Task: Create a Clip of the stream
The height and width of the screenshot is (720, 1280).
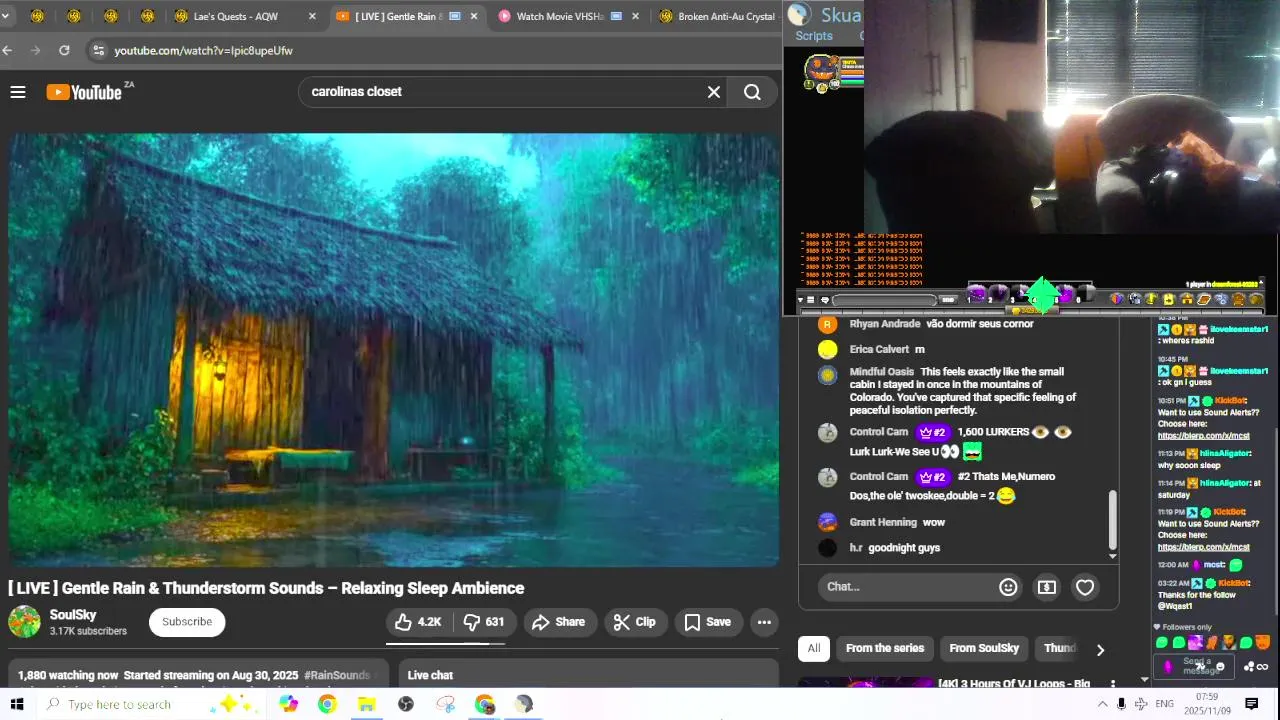Action: (x=635, y=622)
